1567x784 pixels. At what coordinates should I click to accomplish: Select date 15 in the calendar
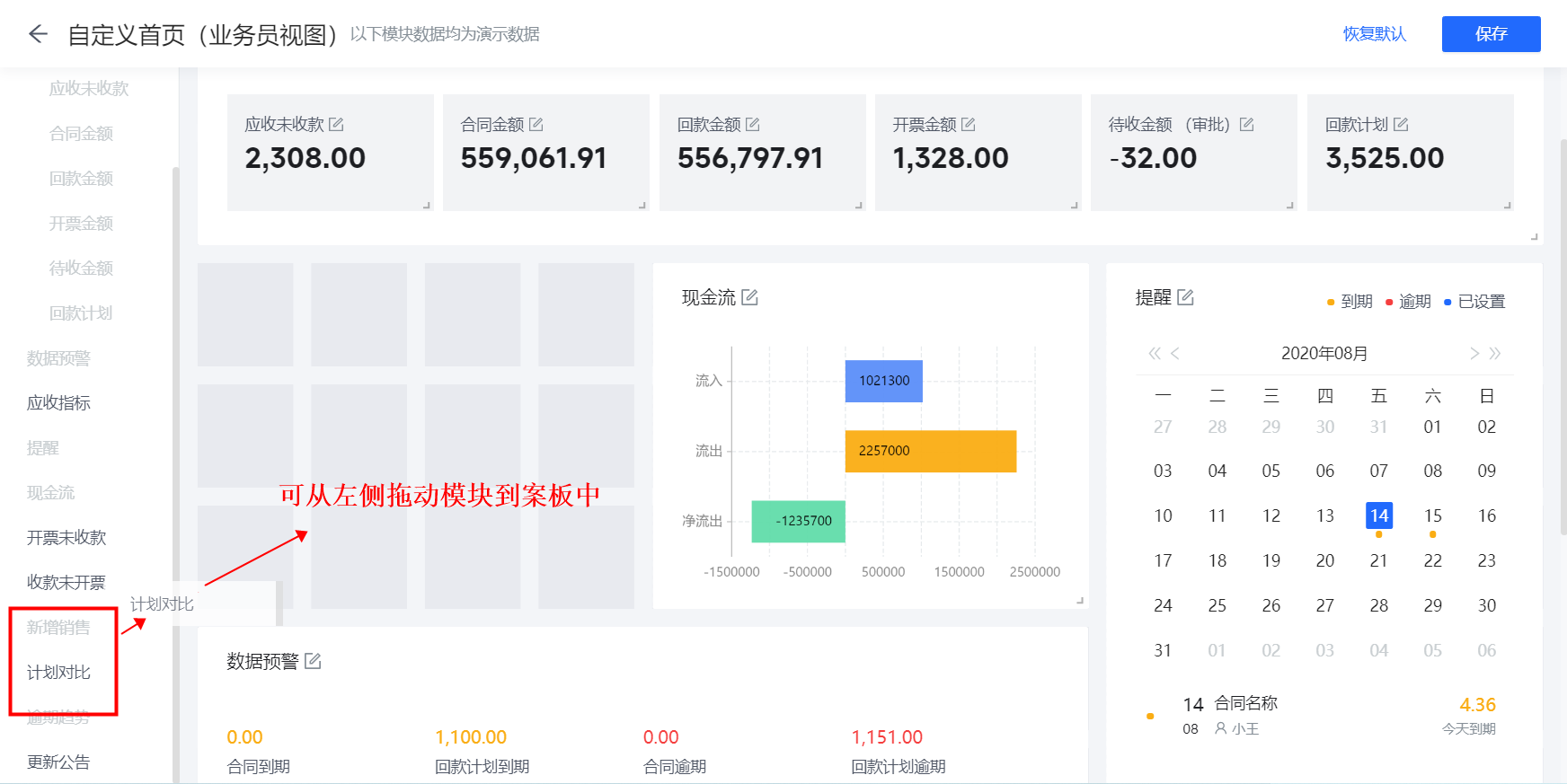(1432, 515)
